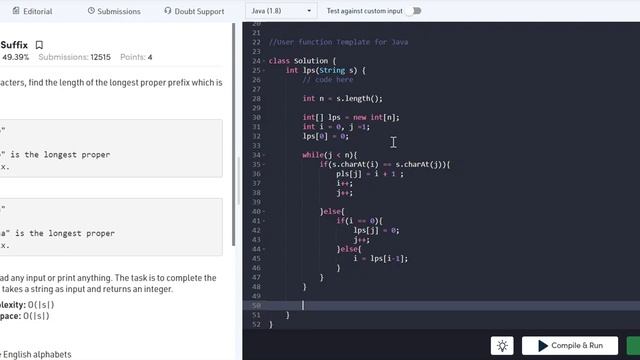This screenshot has height=360, width=640.
Task: Collapse the if block fold at line 35
Action: point(264,165)
